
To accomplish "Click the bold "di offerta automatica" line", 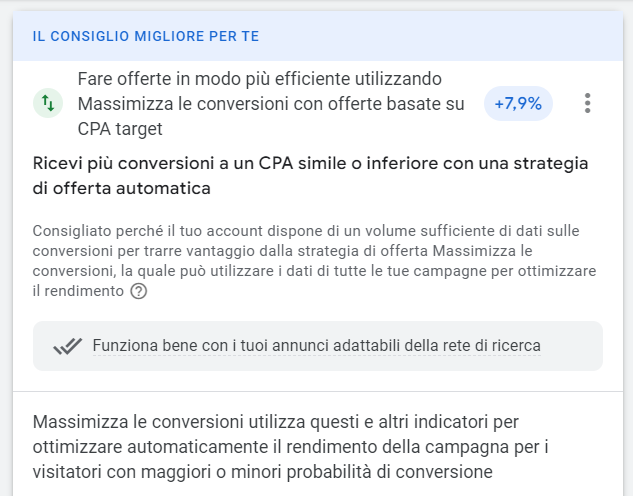I will click(x=121, y=187).
